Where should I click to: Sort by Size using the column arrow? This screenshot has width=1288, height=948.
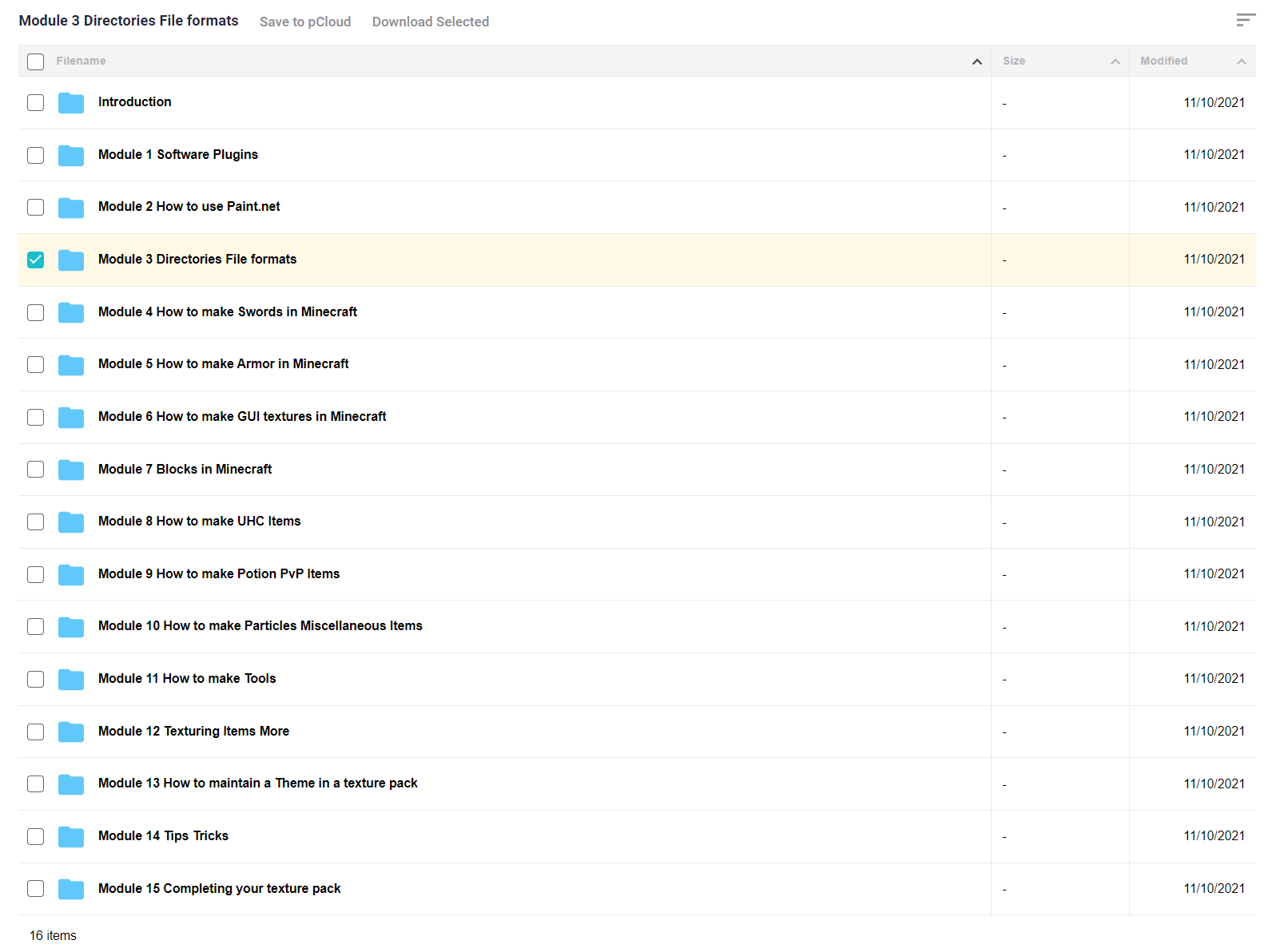coord(1115,61)
